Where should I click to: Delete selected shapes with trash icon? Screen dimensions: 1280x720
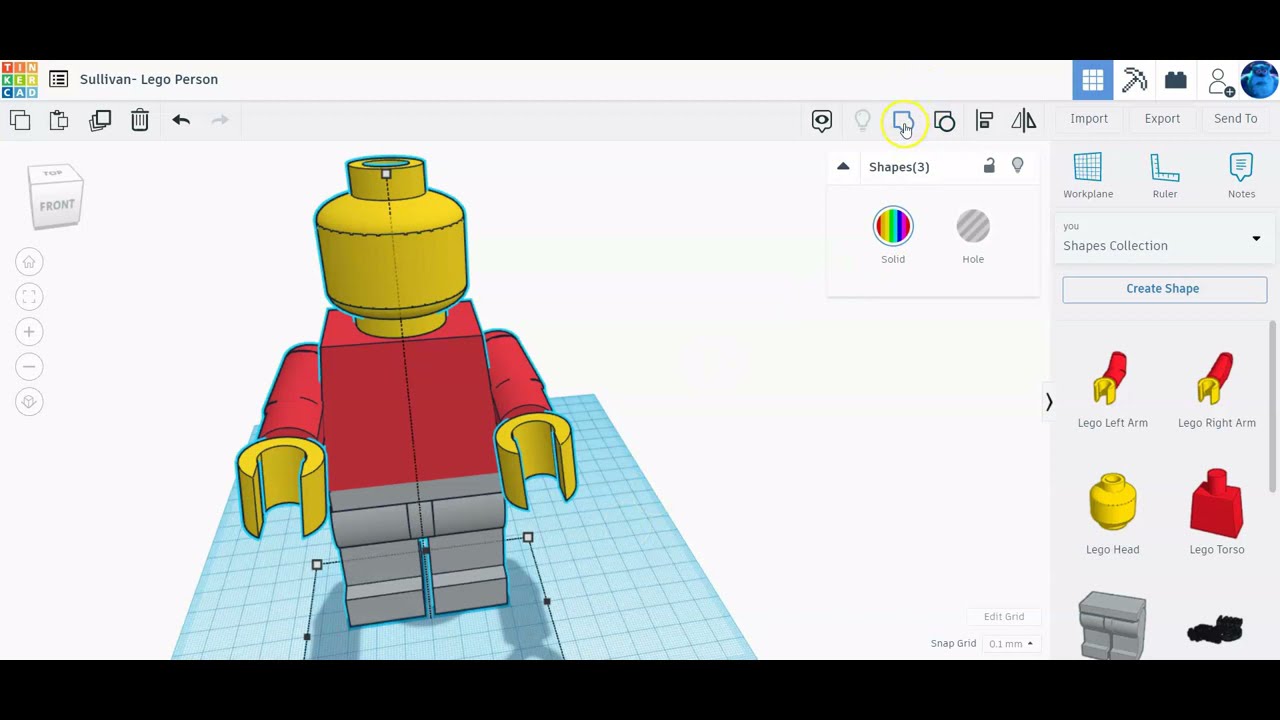click(140, 120)
